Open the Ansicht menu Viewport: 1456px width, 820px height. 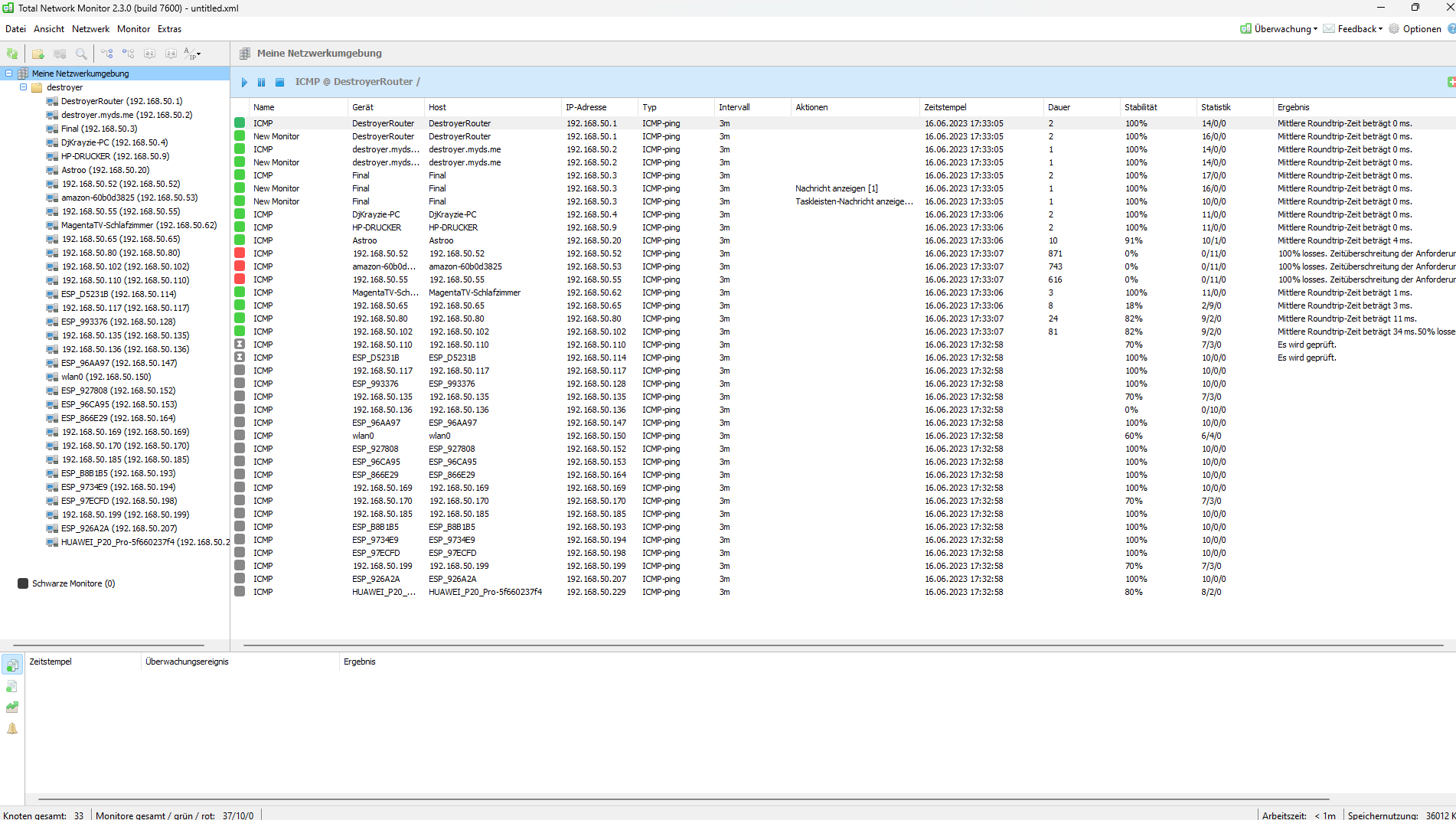coord(49,29)
